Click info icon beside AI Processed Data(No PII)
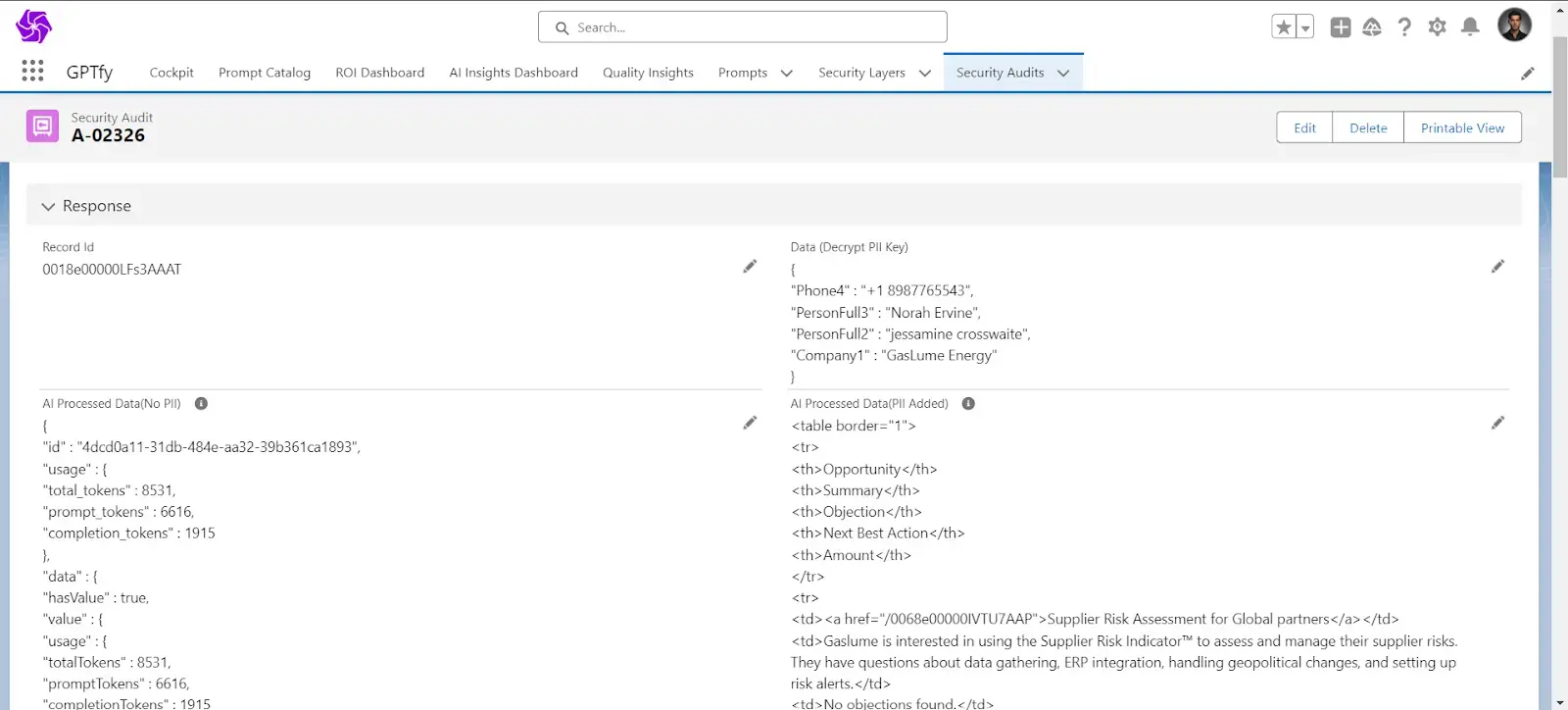 [x=201, y=404]
